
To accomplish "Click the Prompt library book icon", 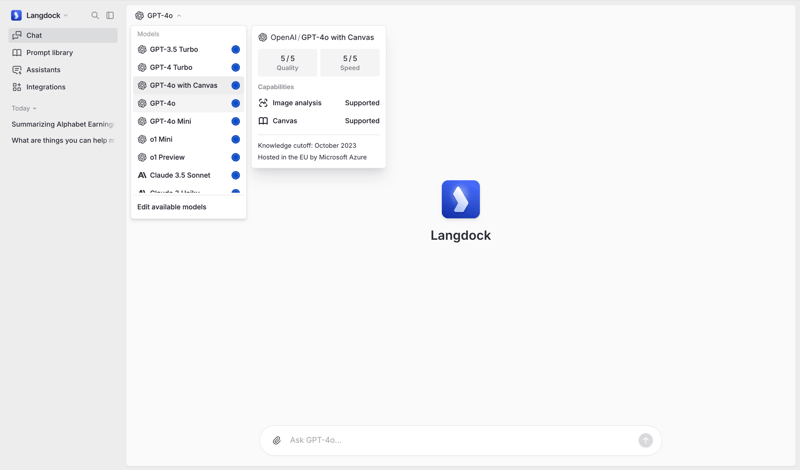I will pyautogui.click(x=17, y=53).
